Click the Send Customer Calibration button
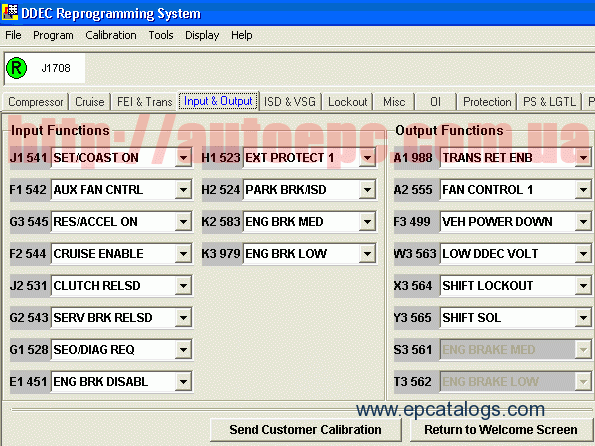 click(305, 430)
